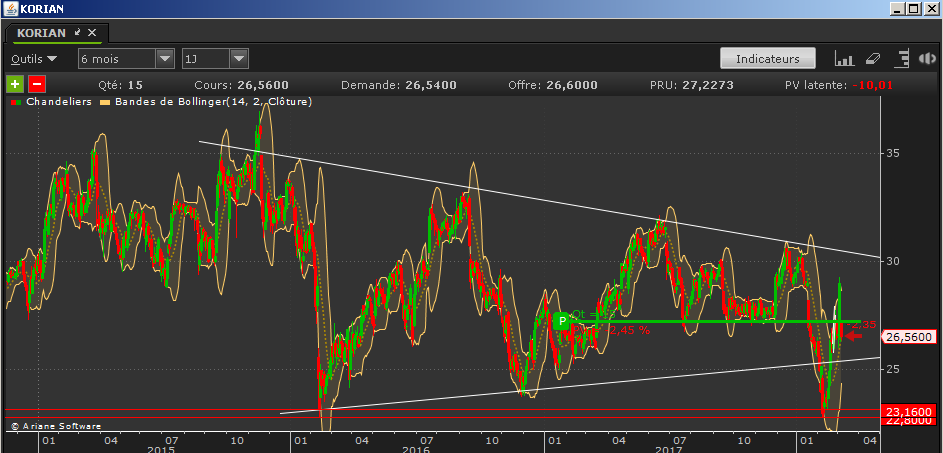Open the bar chart style icon

point(844,59)
